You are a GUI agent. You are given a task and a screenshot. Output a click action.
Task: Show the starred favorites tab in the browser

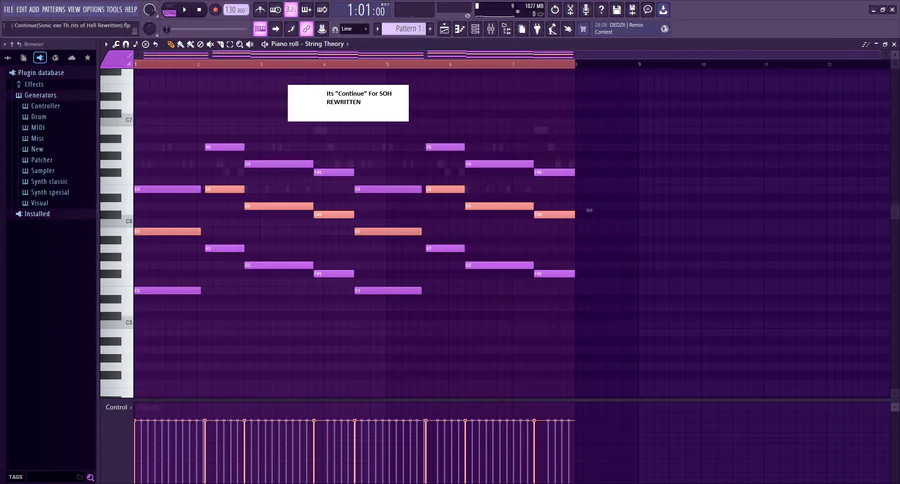click(x=87, y=57)
